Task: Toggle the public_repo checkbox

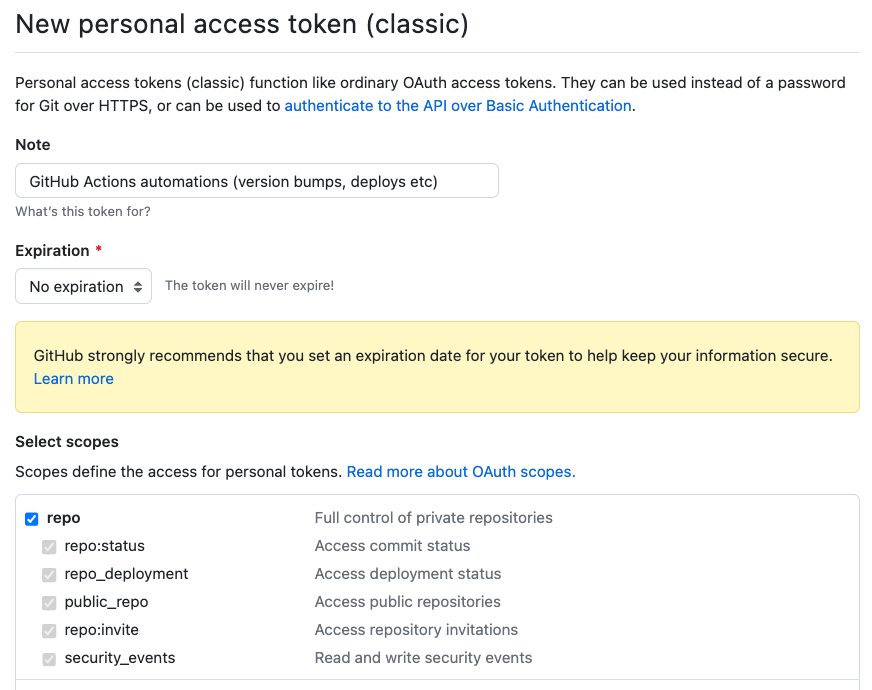Action: (49, 603)
